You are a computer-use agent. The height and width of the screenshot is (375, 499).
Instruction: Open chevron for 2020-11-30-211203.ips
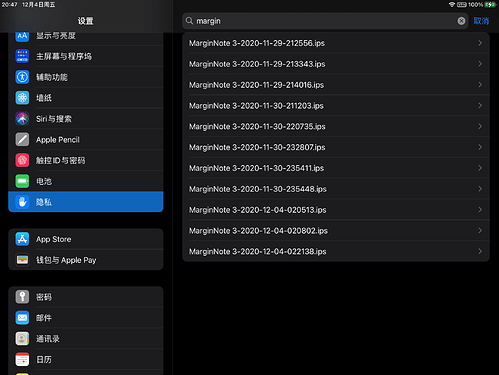[x=480, y=105]
